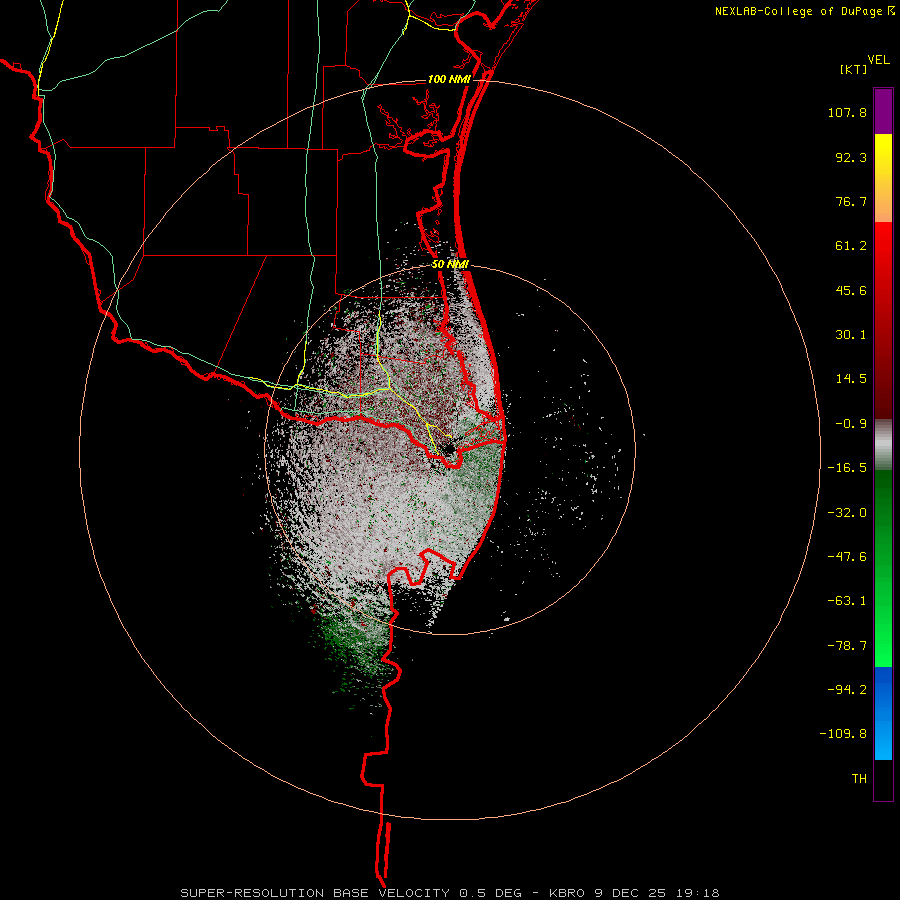Click the purple segment of color bar
This screenshot has width=900, height=900.
pos(883,111)
